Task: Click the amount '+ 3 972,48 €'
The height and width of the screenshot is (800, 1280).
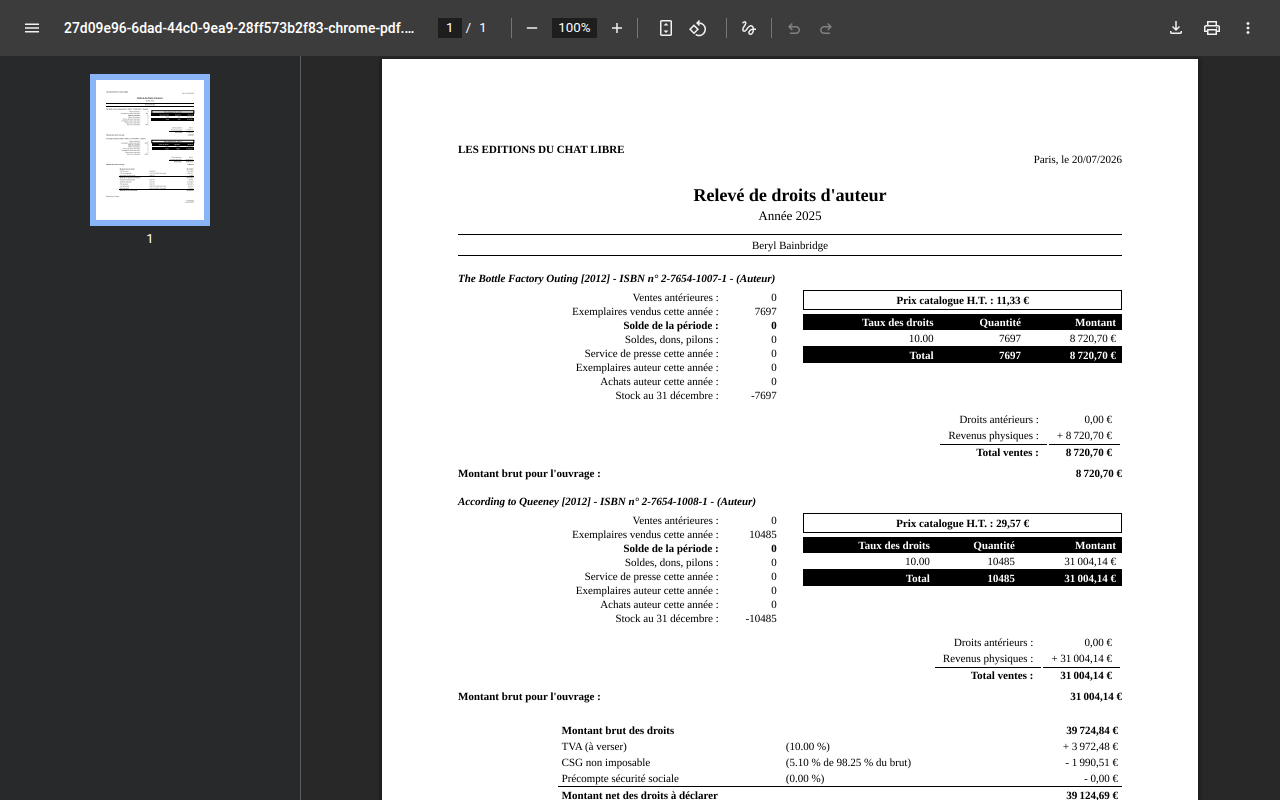Action: (x=1090, y=746)
